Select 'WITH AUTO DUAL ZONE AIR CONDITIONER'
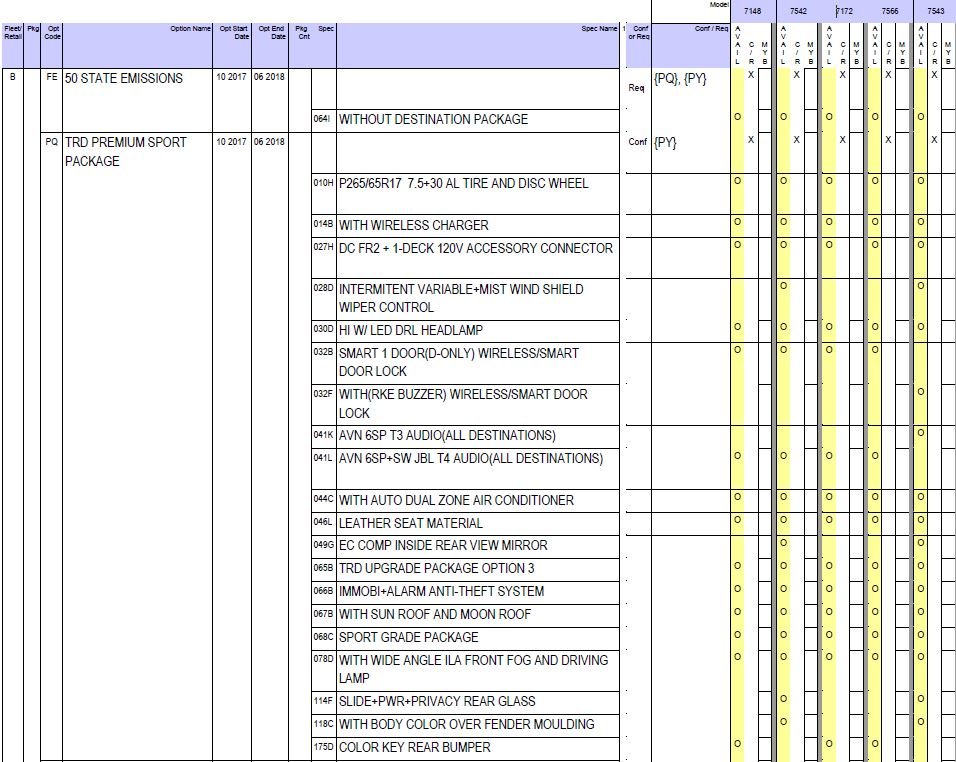The width and height of the screenshot is (956, 762). 456,500
